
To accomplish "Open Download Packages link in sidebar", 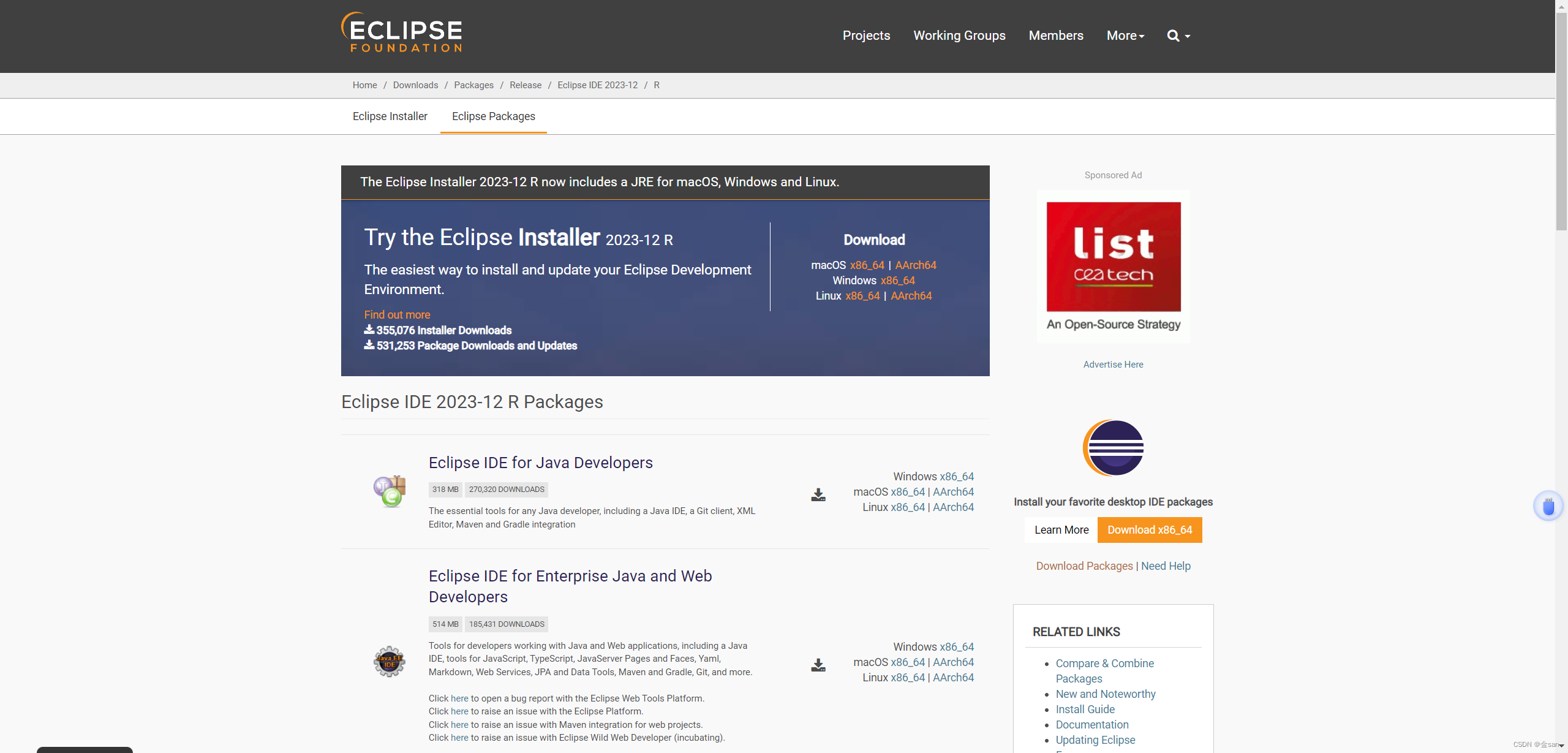I will click(1084, 566).
